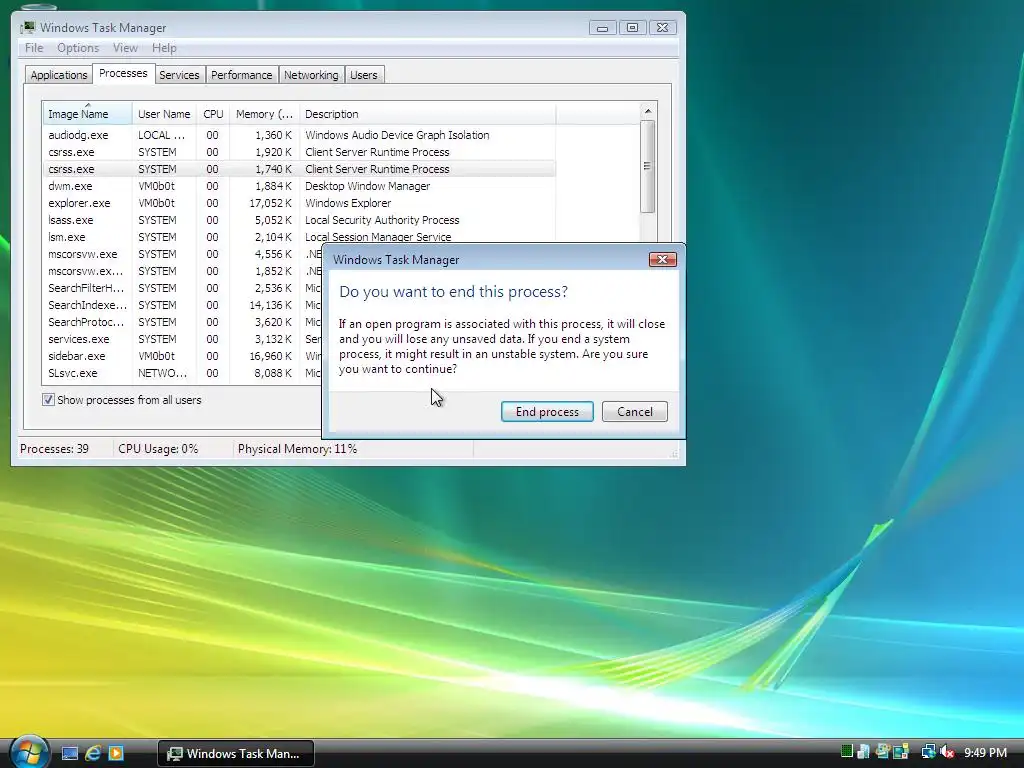1024x768 pixels.
Task: Minimize the Windows Task Manager window
Action: 602,27
